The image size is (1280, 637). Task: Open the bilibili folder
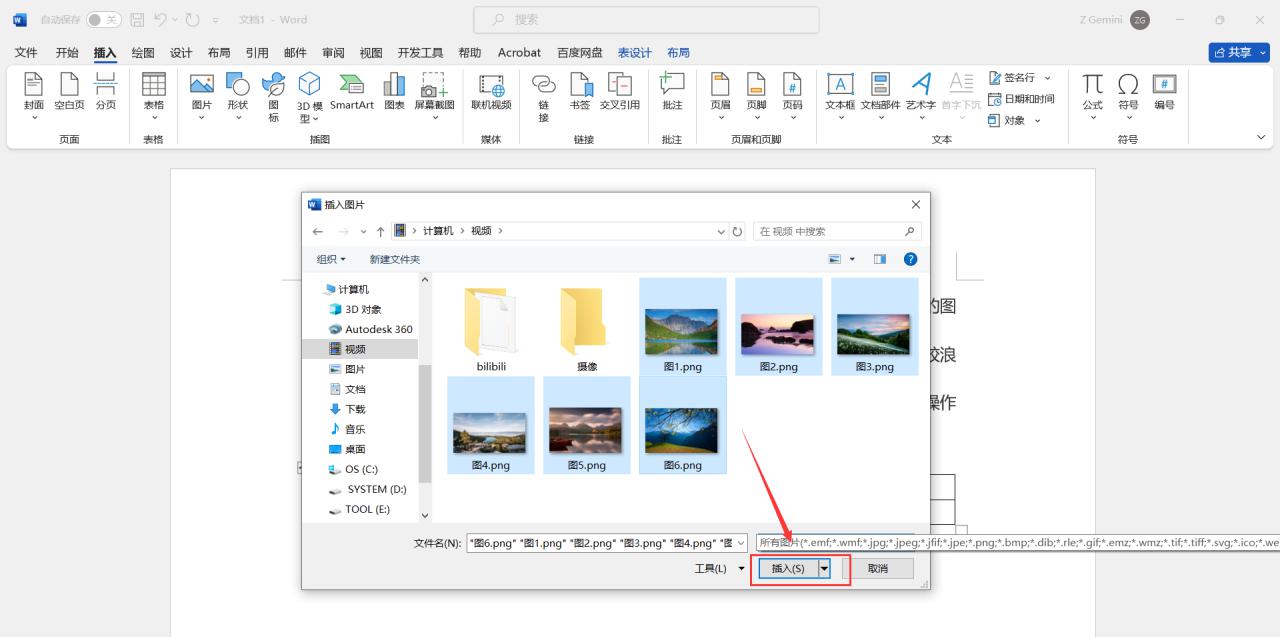tap(491, 330)
